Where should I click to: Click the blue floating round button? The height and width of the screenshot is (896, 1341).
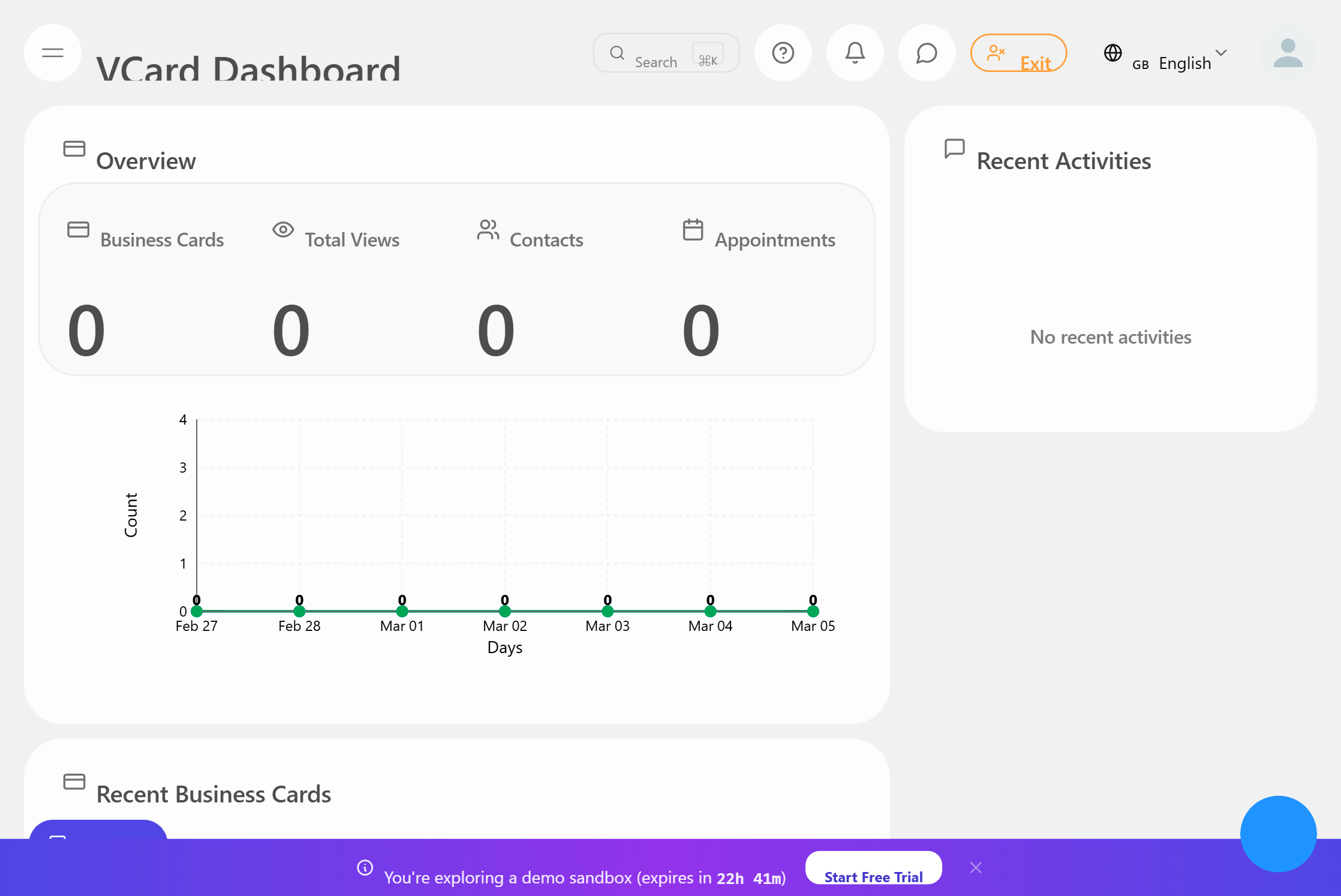tap(1278, 834)
